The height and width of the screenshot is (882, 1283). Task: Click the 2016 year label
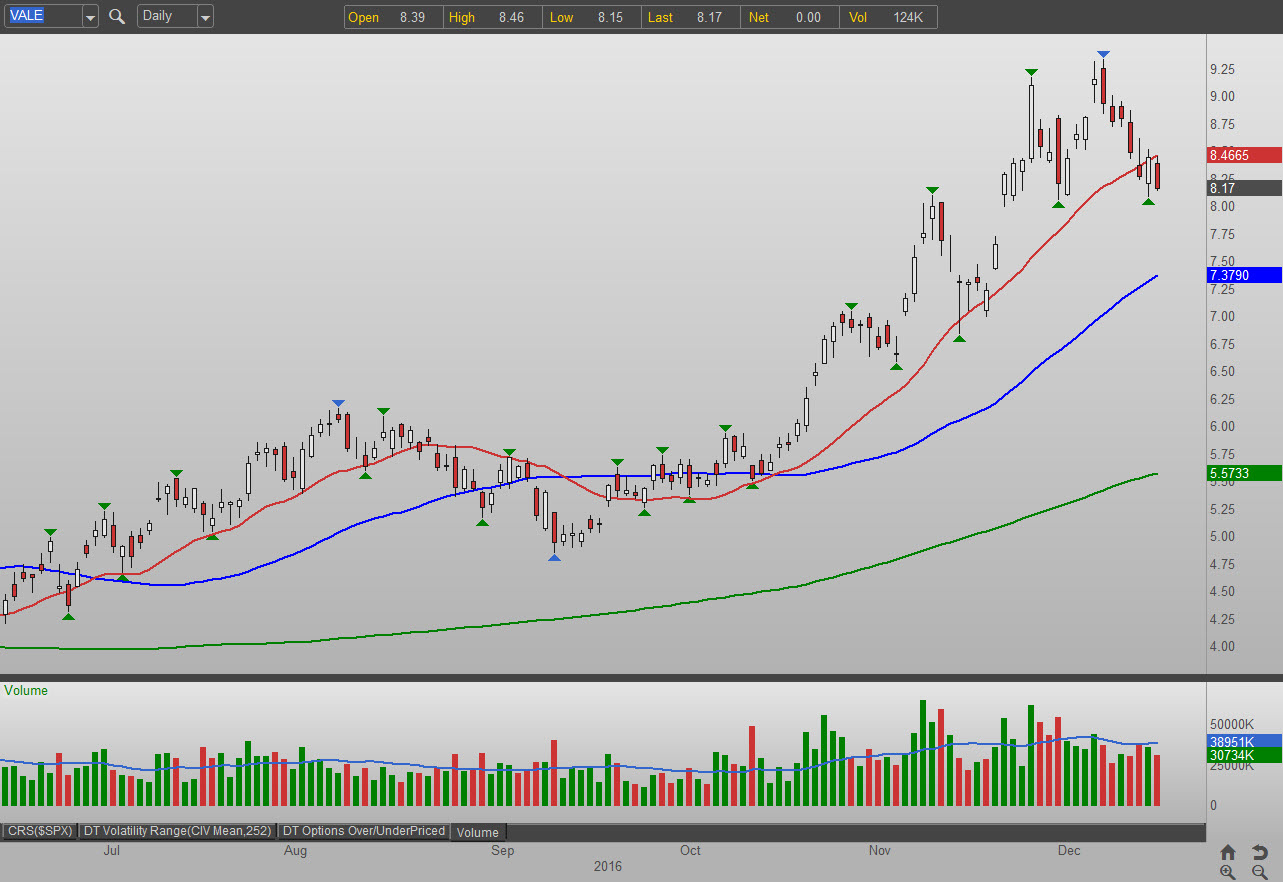coord(607,866)
